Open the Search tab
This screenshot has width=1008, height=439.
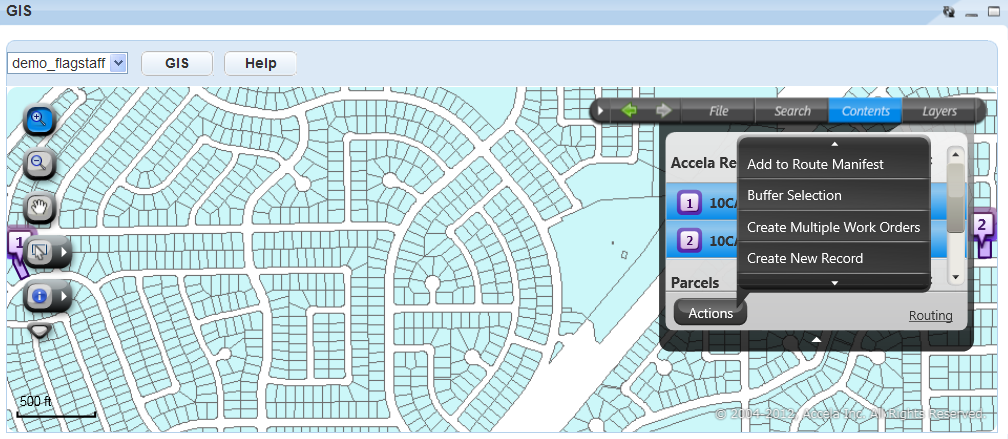(x=792, y=111)
